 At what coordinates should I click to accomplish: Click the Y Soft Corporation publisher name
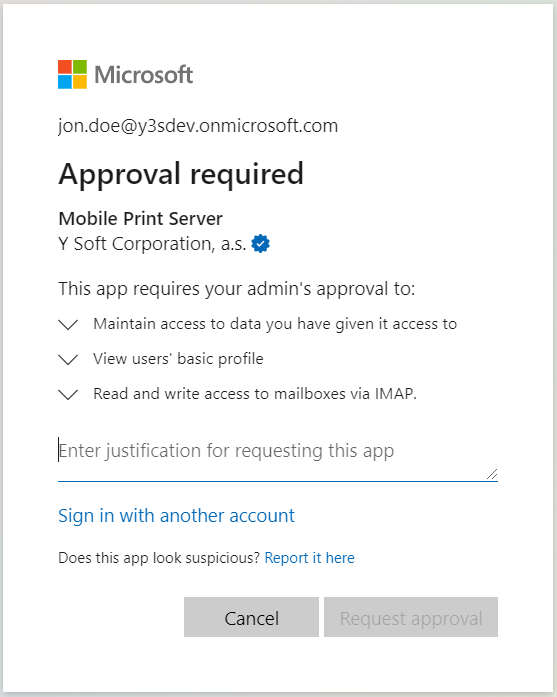[x=152, y=244]
